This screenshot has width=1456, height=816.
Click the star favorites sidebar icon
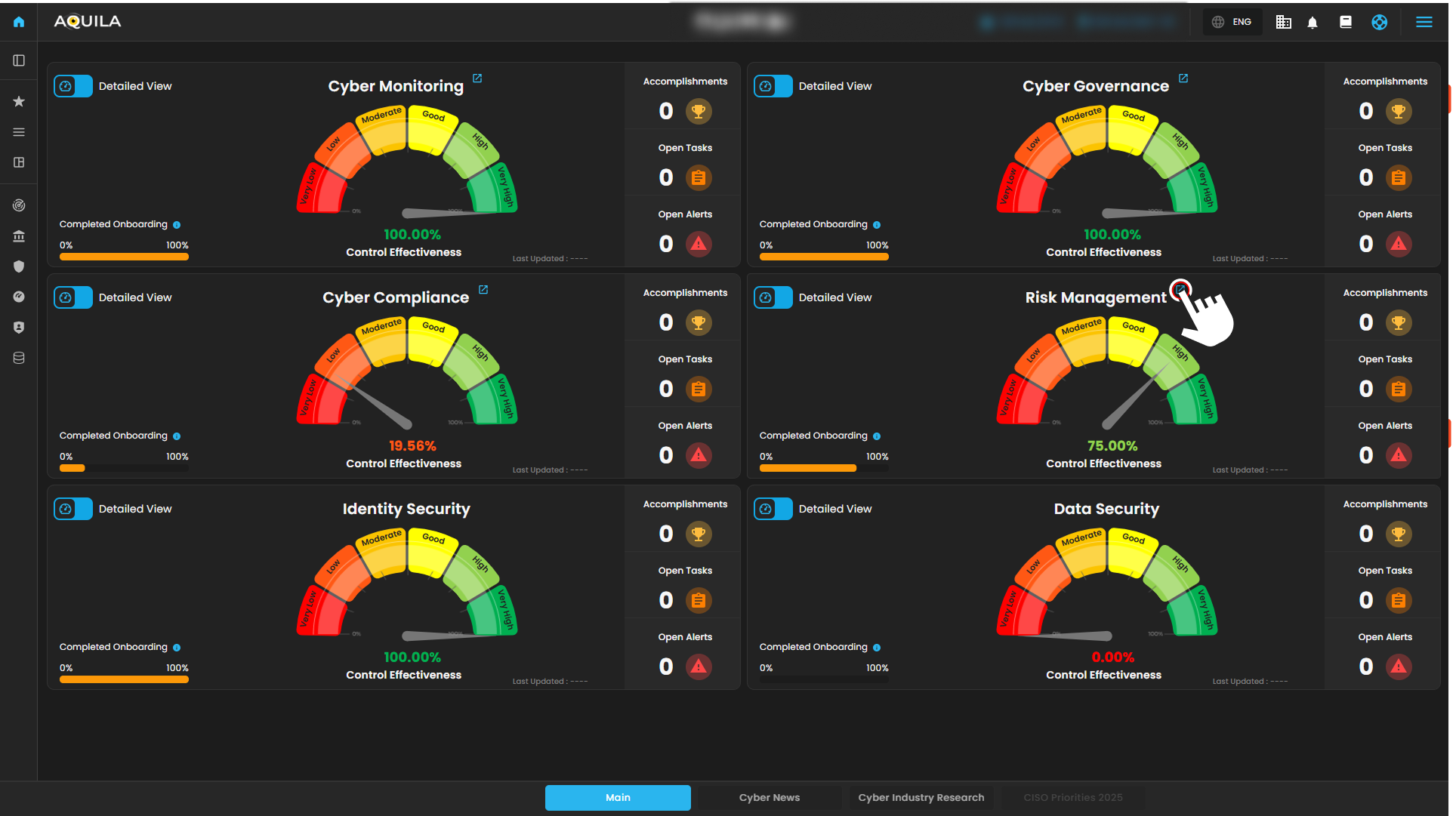(x=19, y=101)
